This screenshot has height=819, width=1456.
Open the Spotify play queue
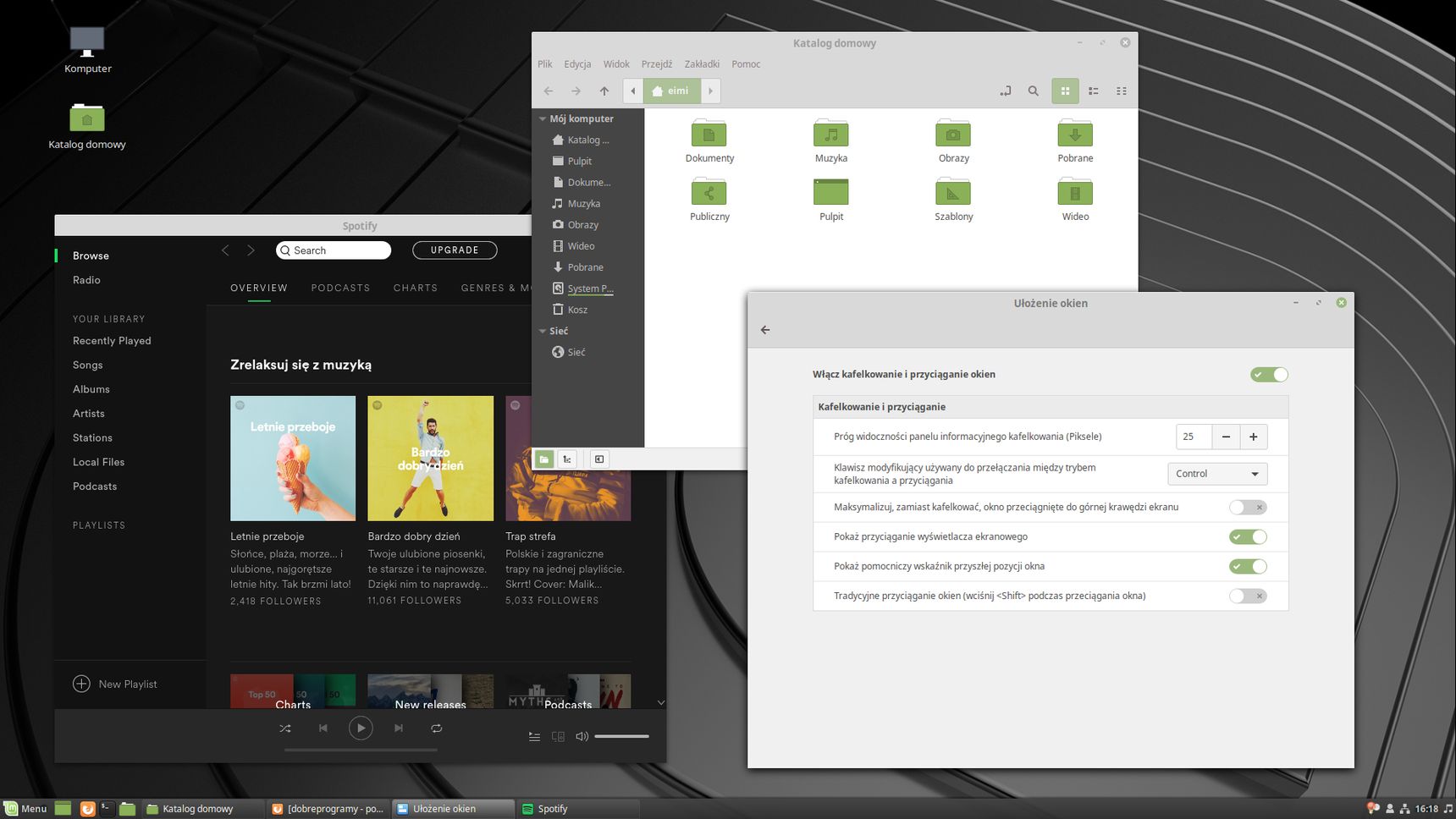click(534, 736)
